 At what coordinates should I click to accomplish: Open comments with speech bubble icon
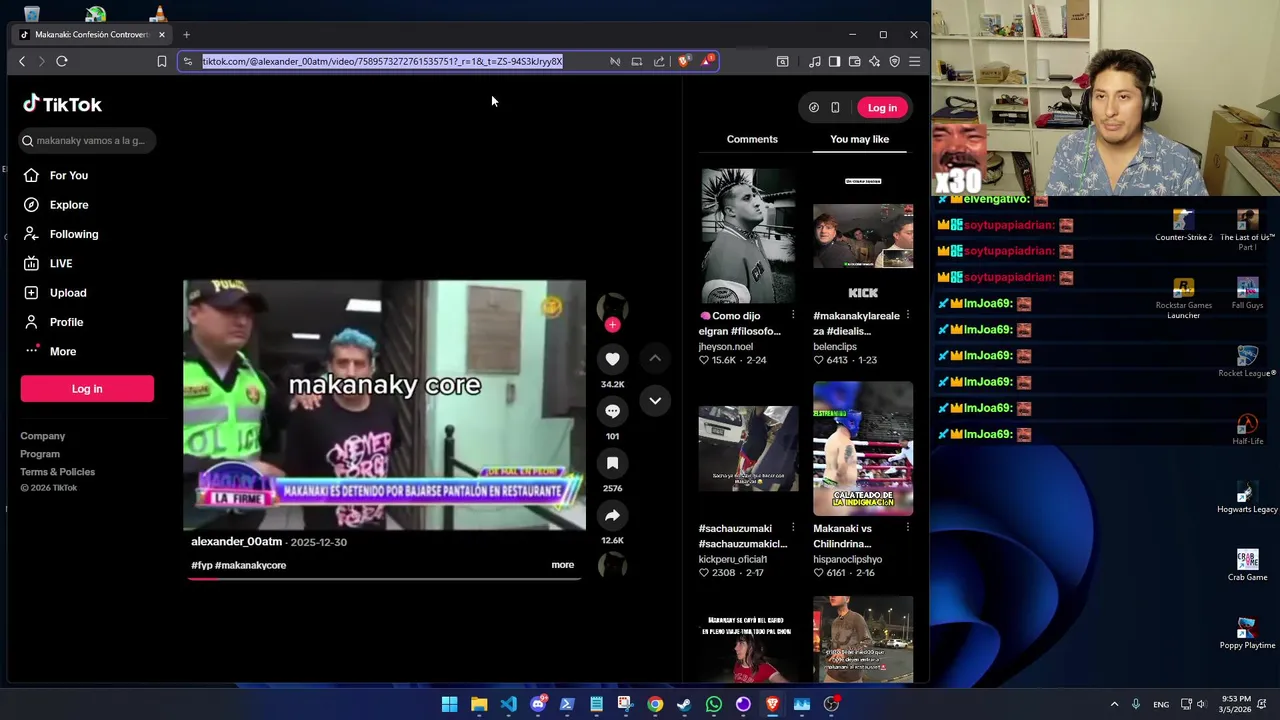(612, 411)
